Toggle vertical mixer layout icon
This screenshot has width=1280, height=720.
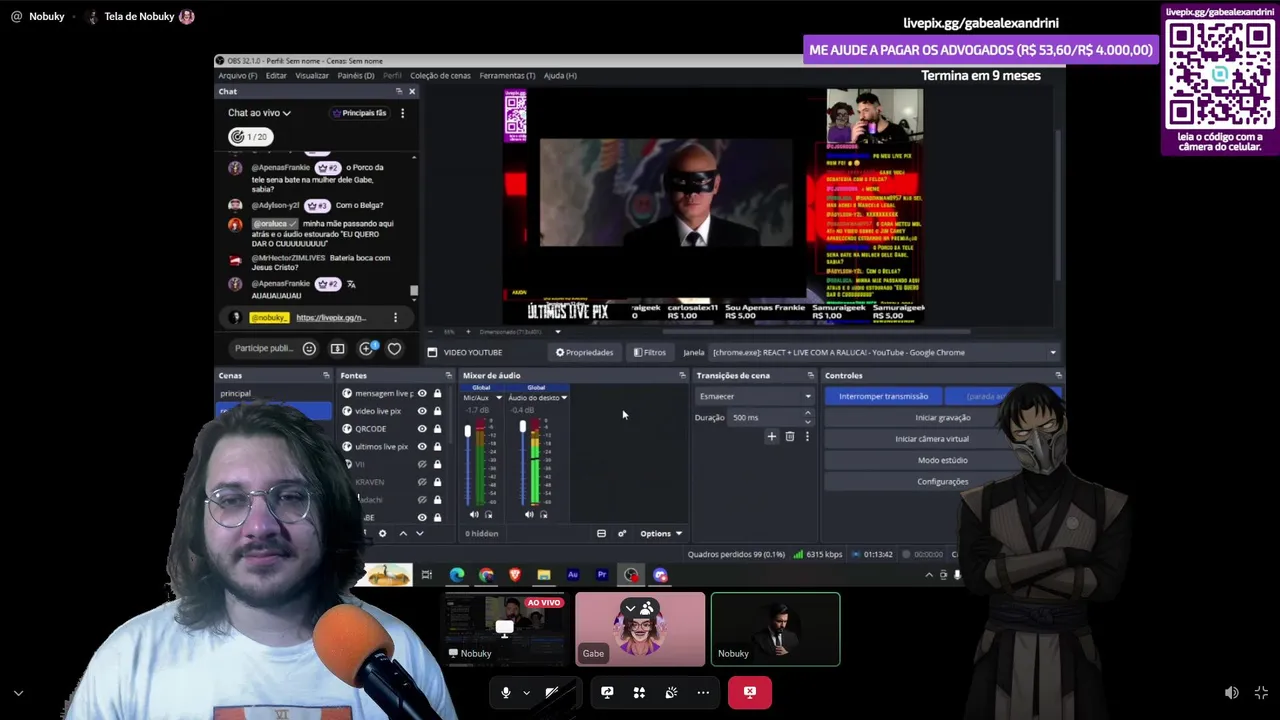pyautogui.click(x=601, y=533)
